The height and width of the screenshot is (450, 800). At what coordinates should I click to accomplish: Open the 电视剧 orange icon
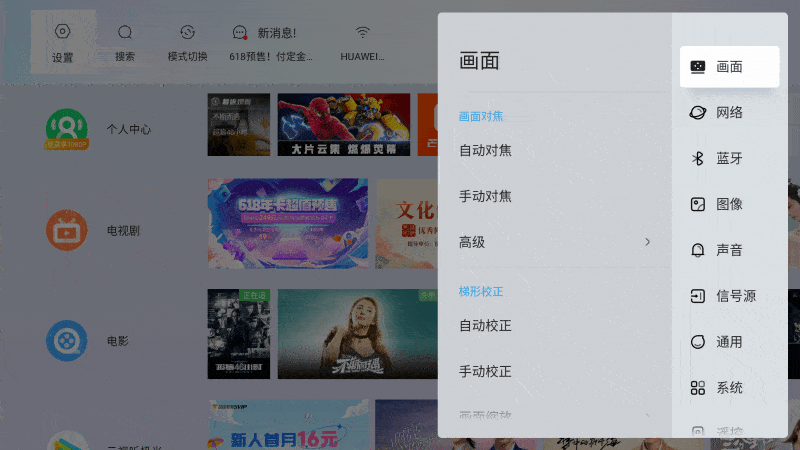pos(67,230)
